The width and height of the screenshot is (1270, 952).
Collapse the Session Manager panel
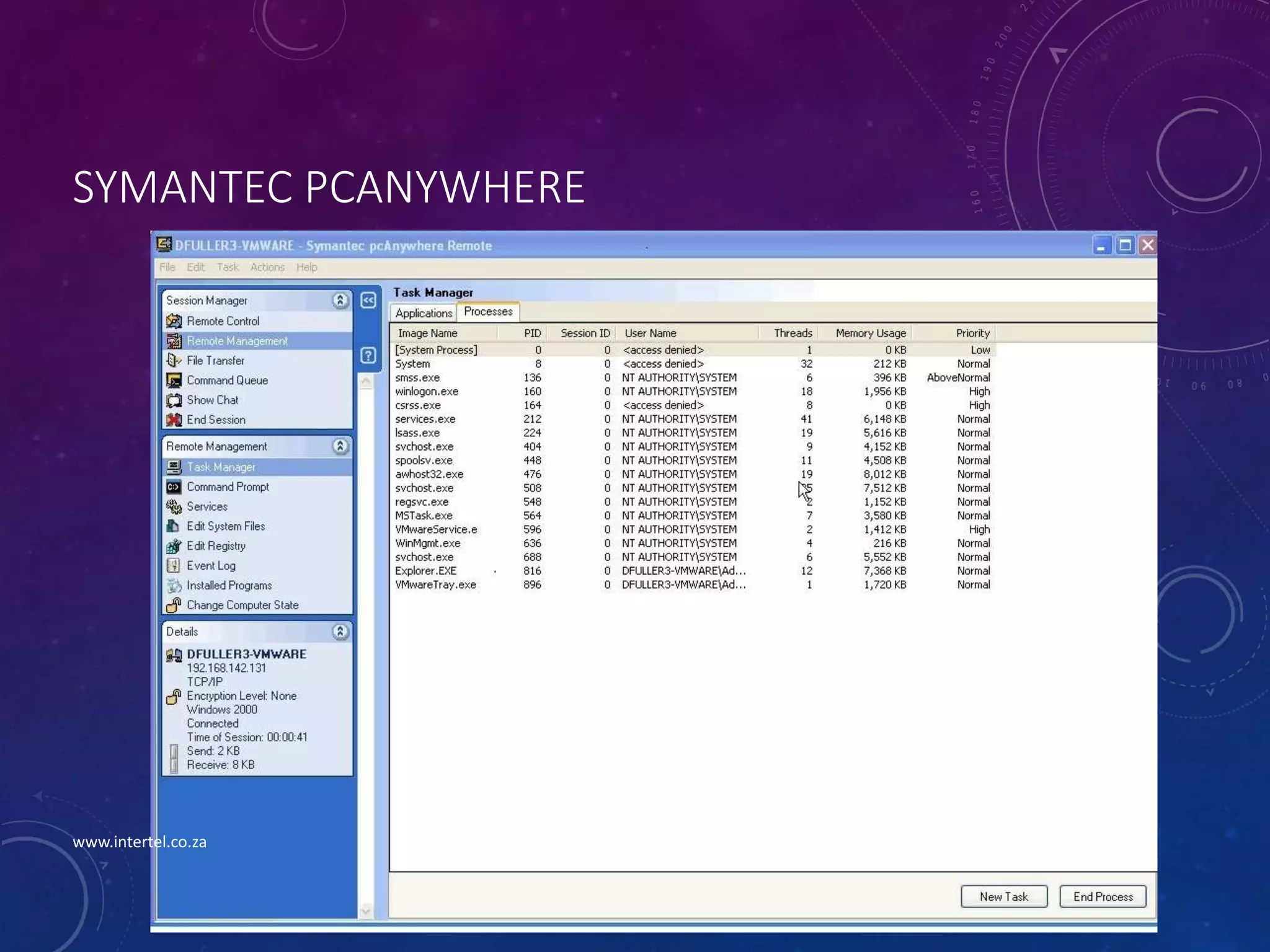[x=340, y=301]
